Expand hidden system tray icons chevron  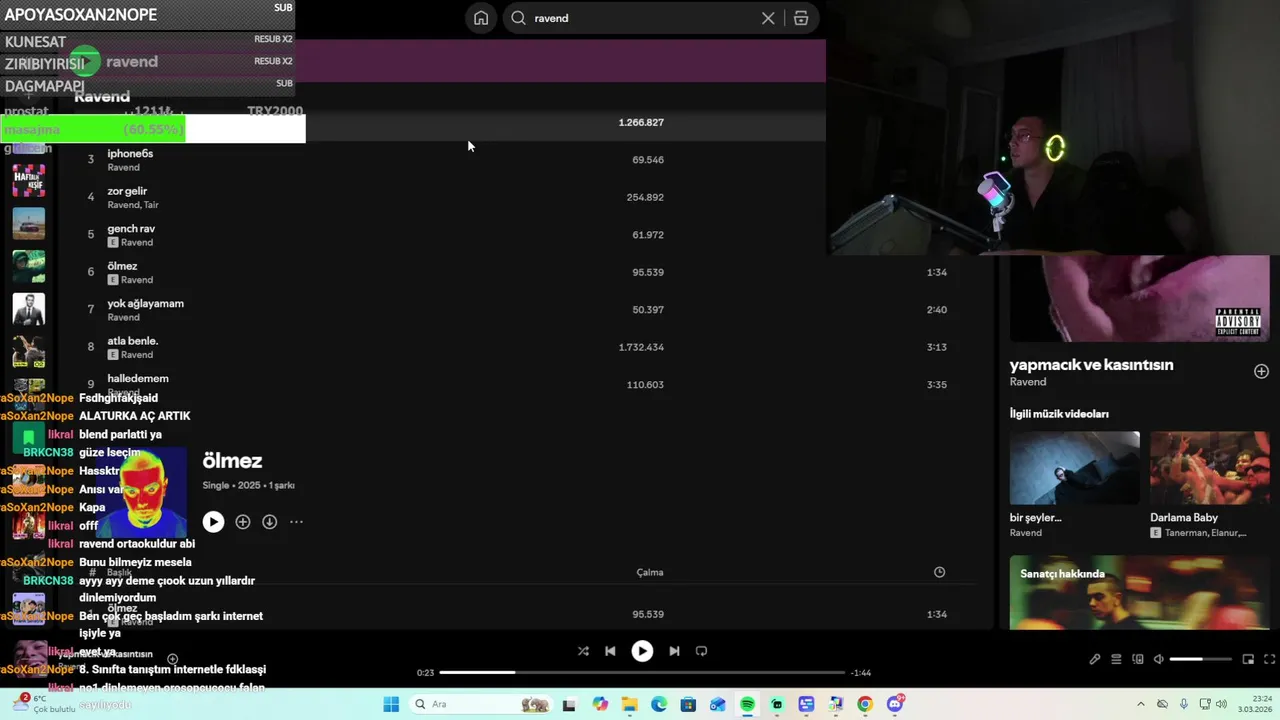[1141, 704]
